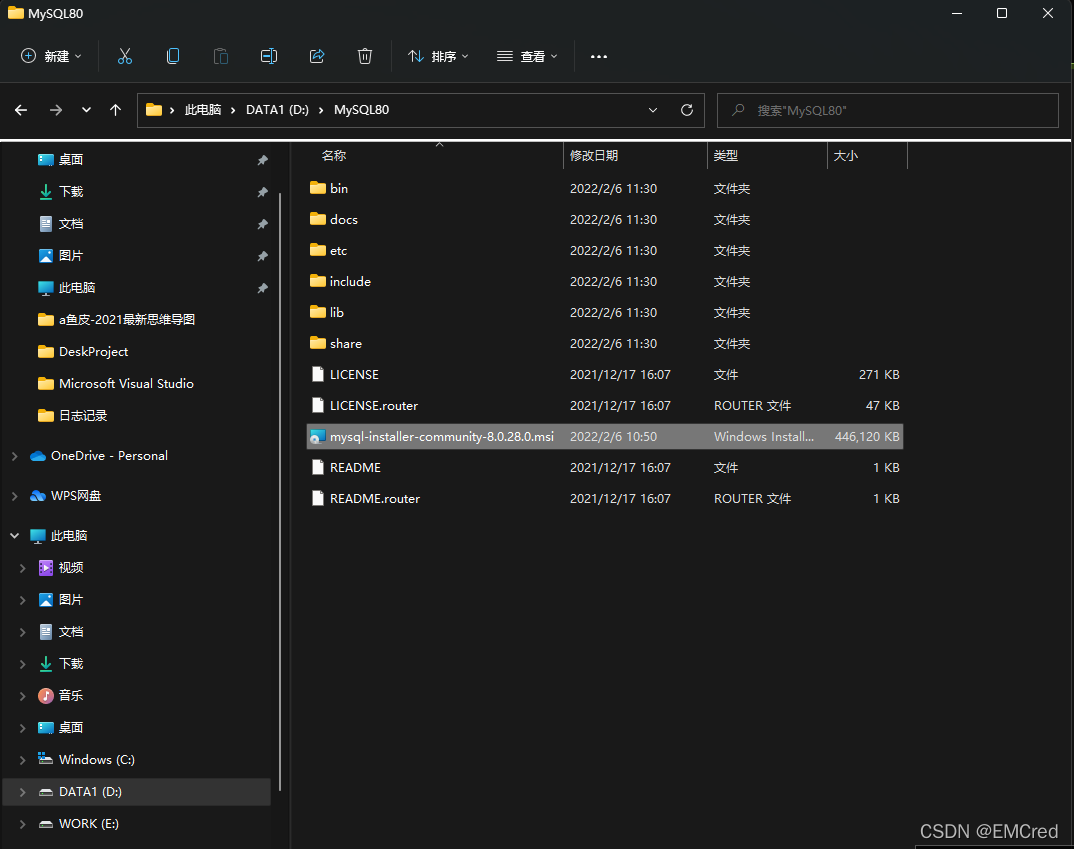Open the three-dot more options menu
Image resolution: width=1074 pixels, height=849 pixels.
599,56
